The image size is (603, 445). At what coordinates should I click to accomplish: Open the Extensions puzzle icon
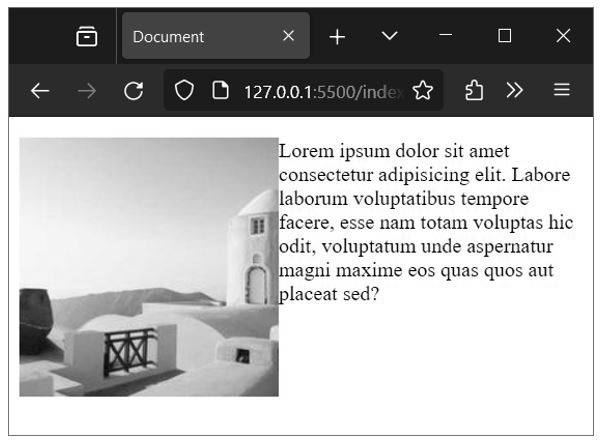coord(475,91)
